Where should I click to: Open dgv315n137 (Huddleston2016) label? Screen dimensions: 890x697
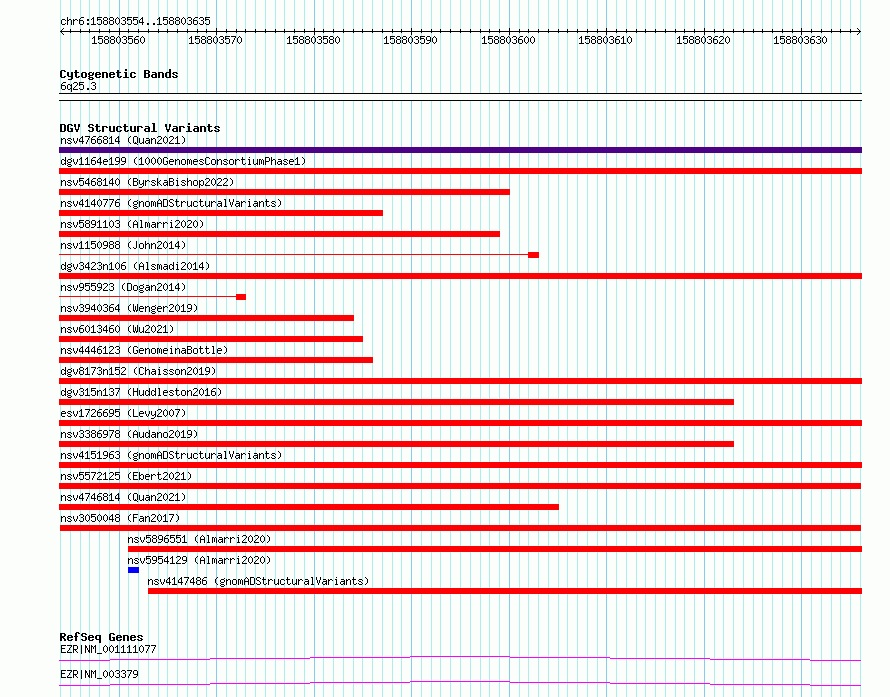pyautogui.click(x=141, y=392)
